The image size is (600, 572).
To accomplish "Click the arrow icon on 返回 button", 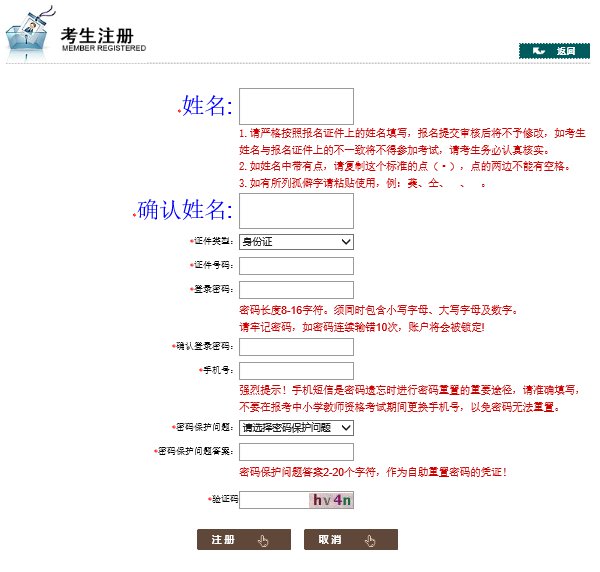I will coord(538,50).
